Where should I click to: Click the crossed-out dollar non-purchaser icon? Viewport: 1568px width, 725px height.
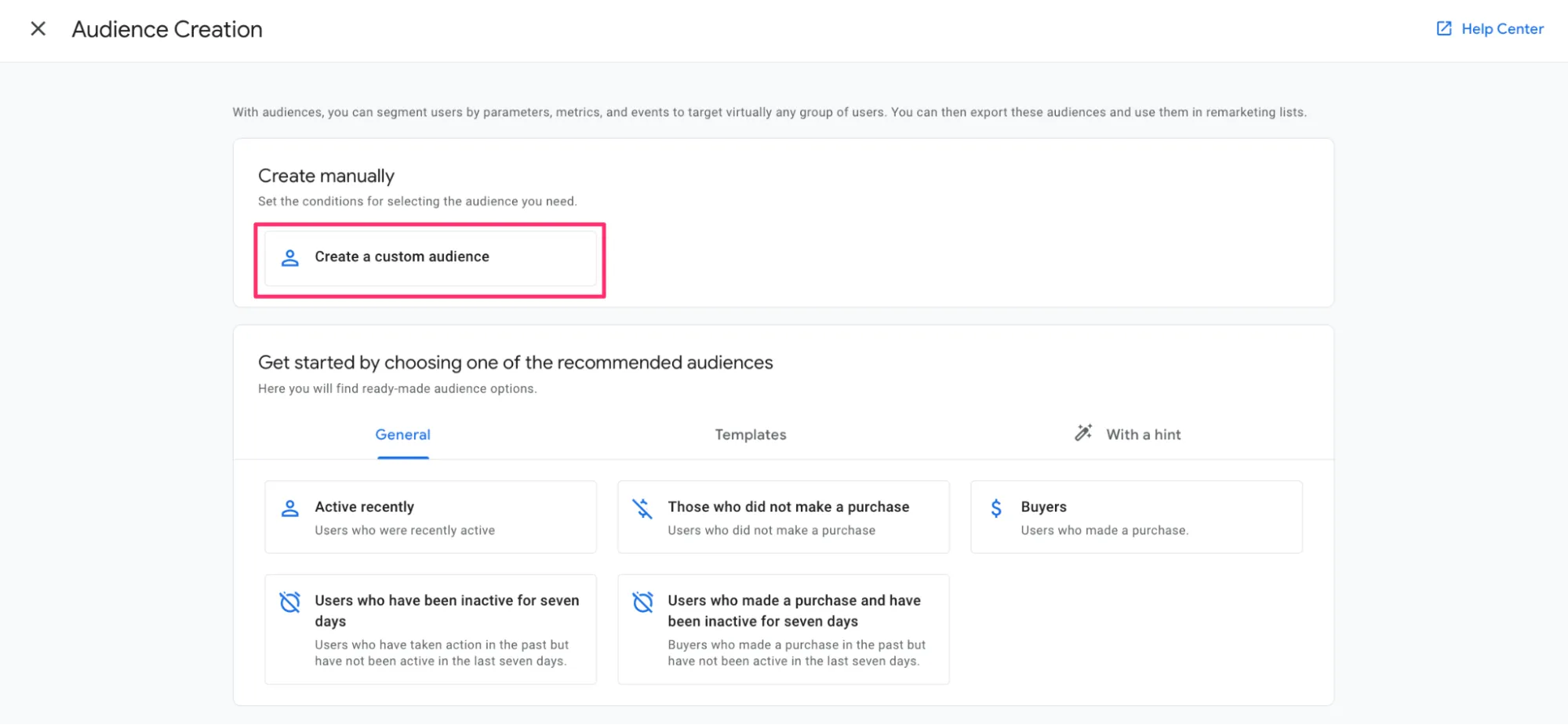pyautogui.click(x=642, y=508)
